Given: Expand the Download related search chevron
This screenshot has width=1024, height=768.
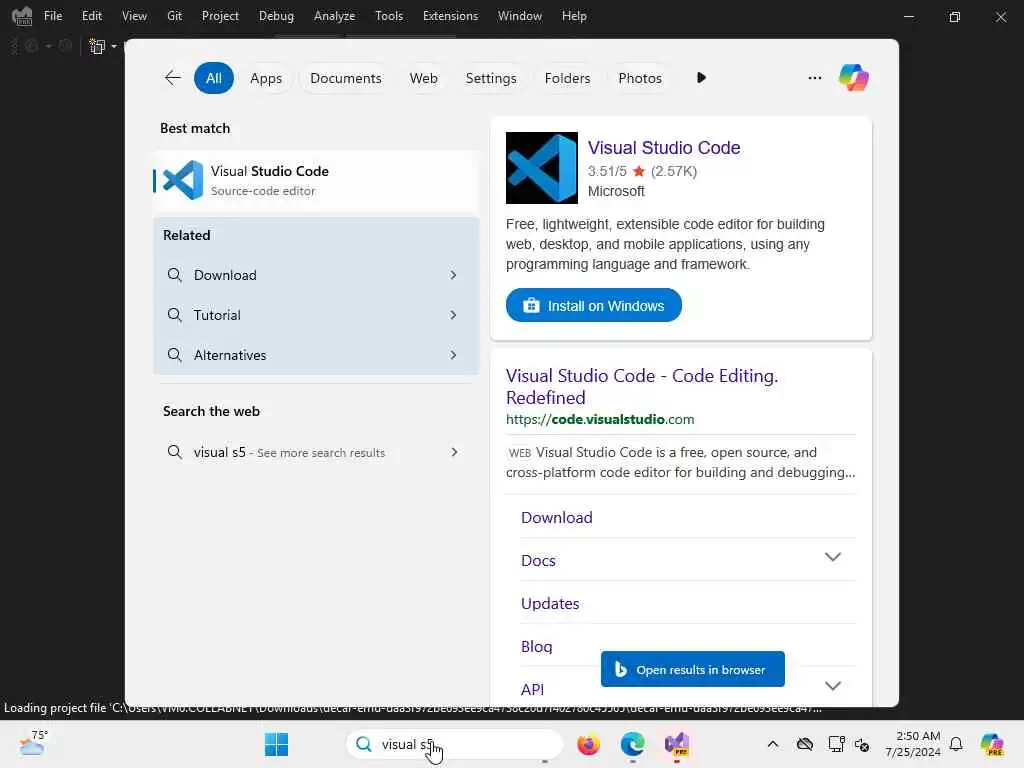Looking at the screenshot, I should (x=453, y=275).
